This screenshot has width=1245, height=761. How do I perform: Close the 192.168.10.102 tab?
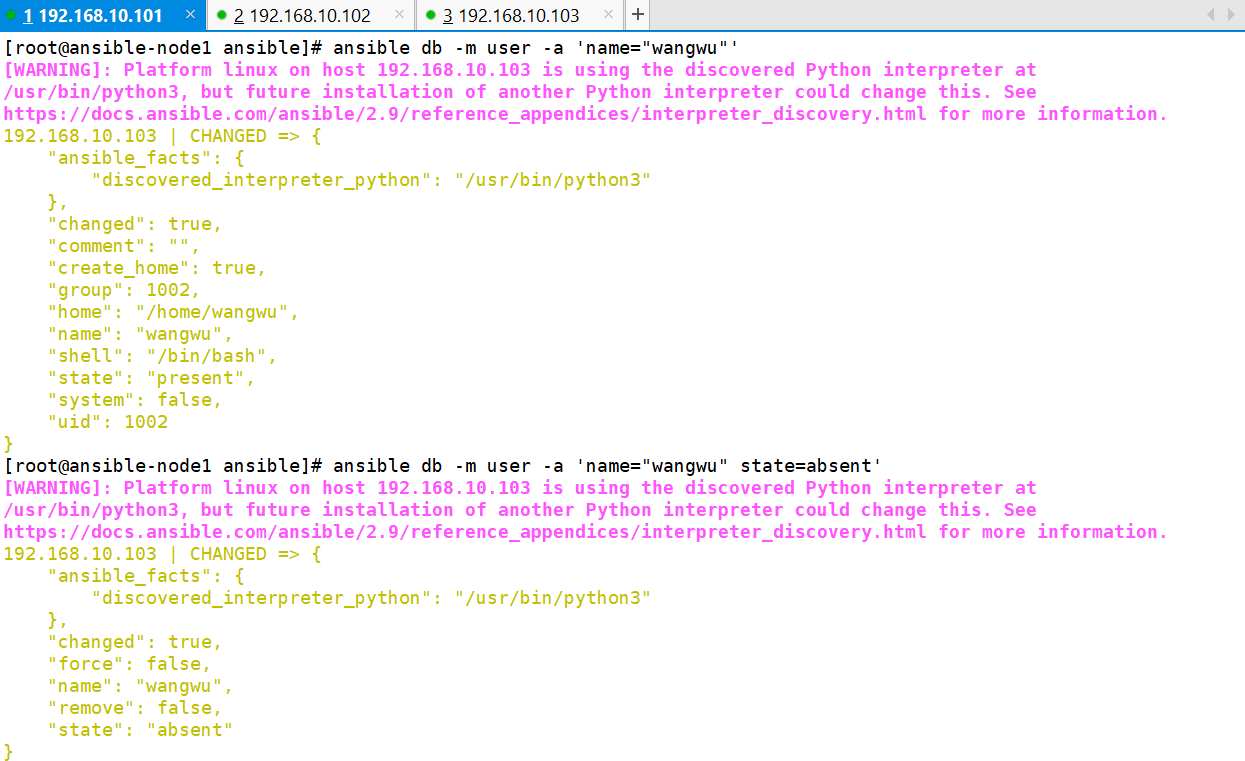coord(399,16)
